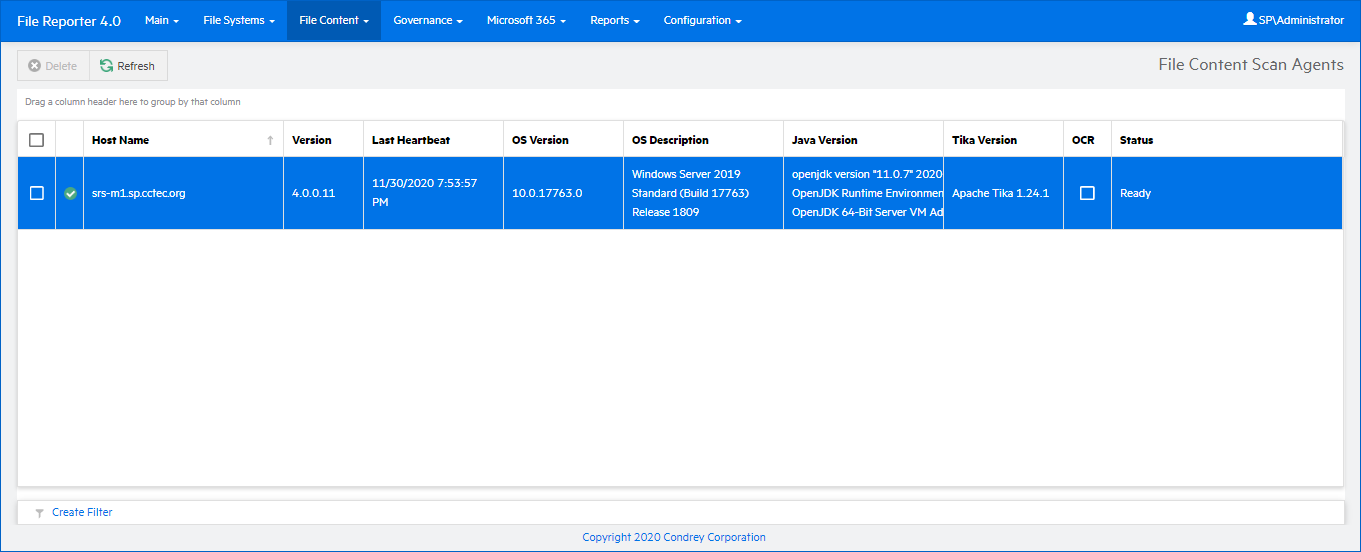Toggle the OCR checkbox for the agent
The width and height of the screenshot is (1361, 552).
click(x=1087, y=193)
